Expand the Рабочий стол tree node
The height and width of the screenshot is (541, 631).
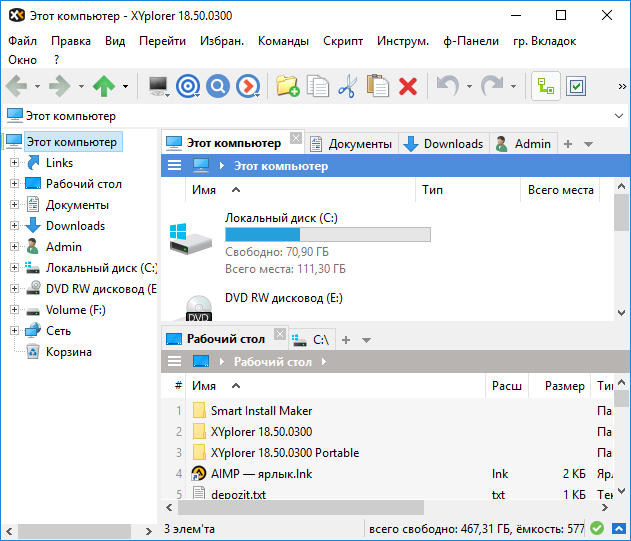click(x=14, y=184)
